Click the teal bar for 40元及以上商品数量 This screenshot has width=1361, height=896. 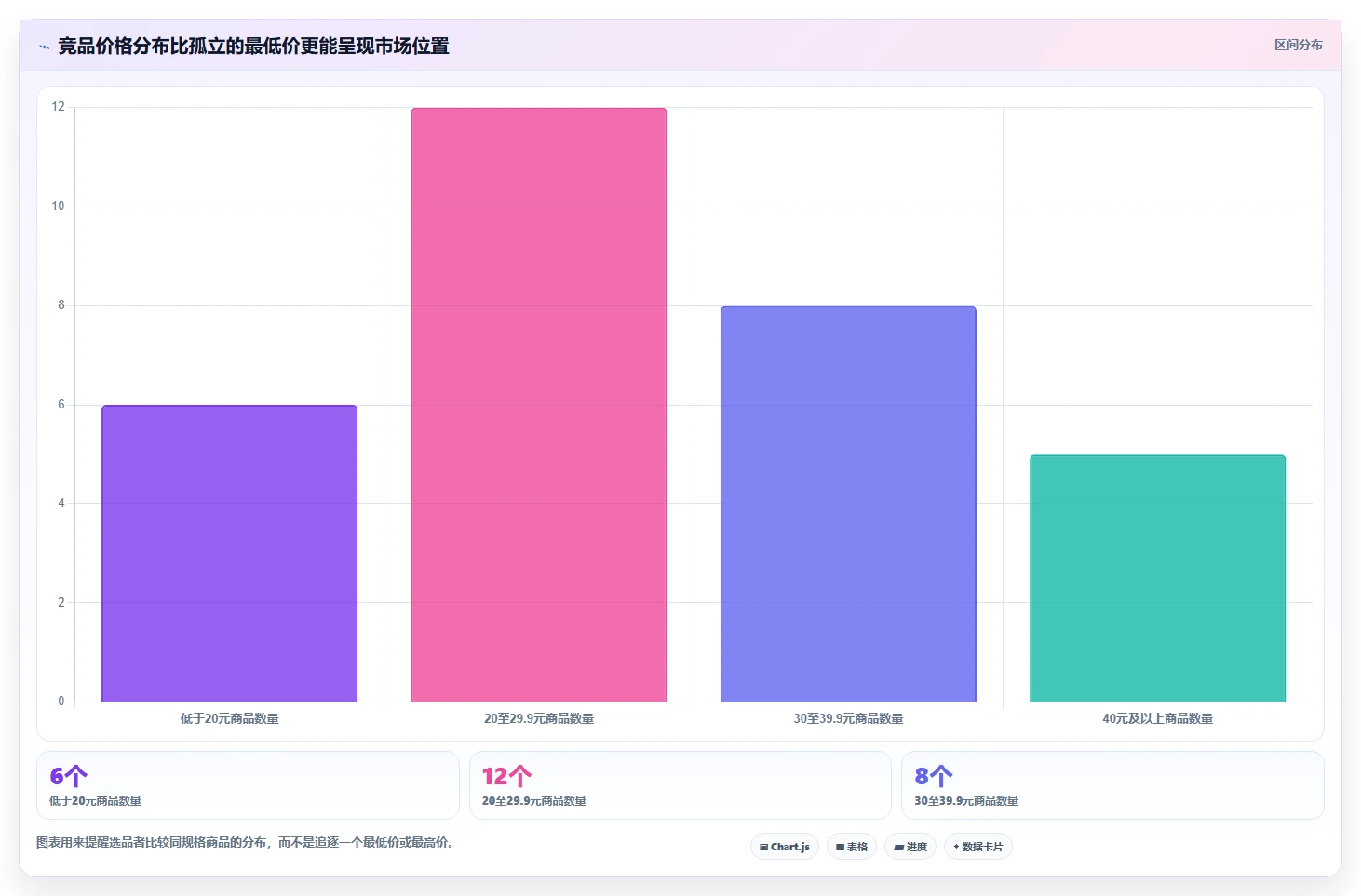click(x=1157, y=578)
